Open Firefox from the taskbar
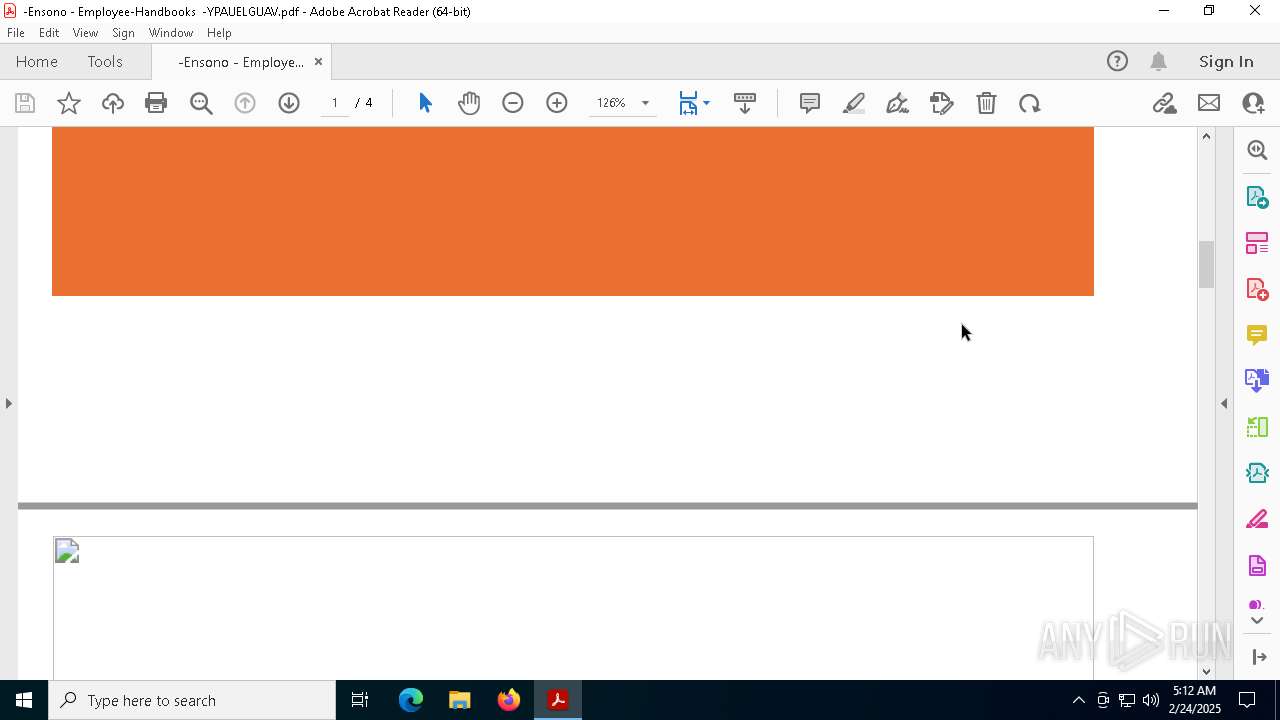The image size is (1280, 720). pyautogui.click(x=509, y=700)
